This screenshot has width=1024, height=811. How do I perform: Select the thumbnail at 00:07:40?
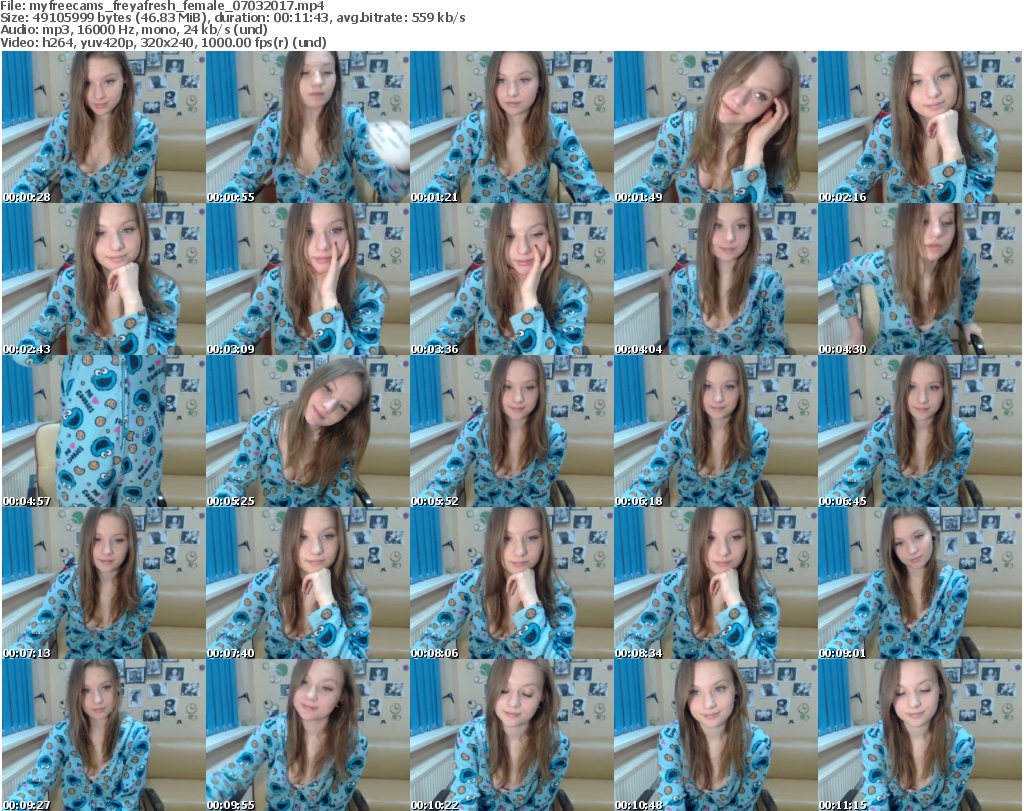[x=308, y=583]
